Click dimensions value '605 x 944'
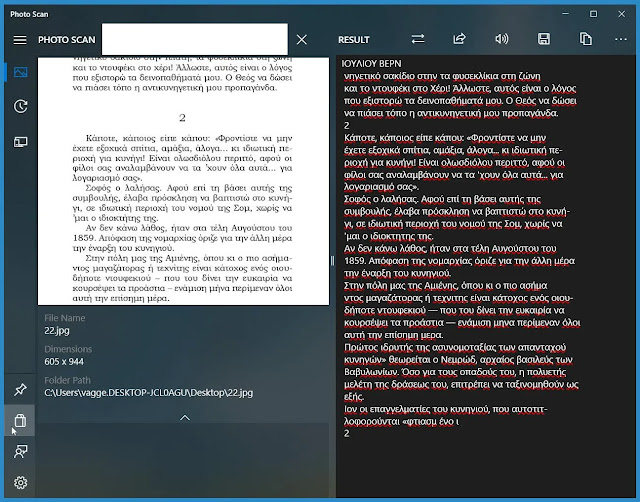 pyautogui.click(x=64, y=362)
